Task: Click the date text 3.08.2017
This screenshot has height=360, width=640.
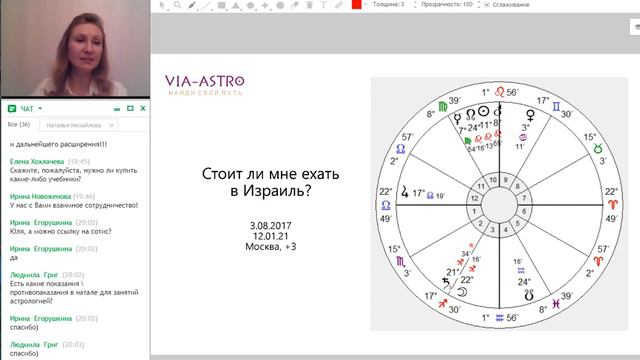Action: (x=271, y=226)
